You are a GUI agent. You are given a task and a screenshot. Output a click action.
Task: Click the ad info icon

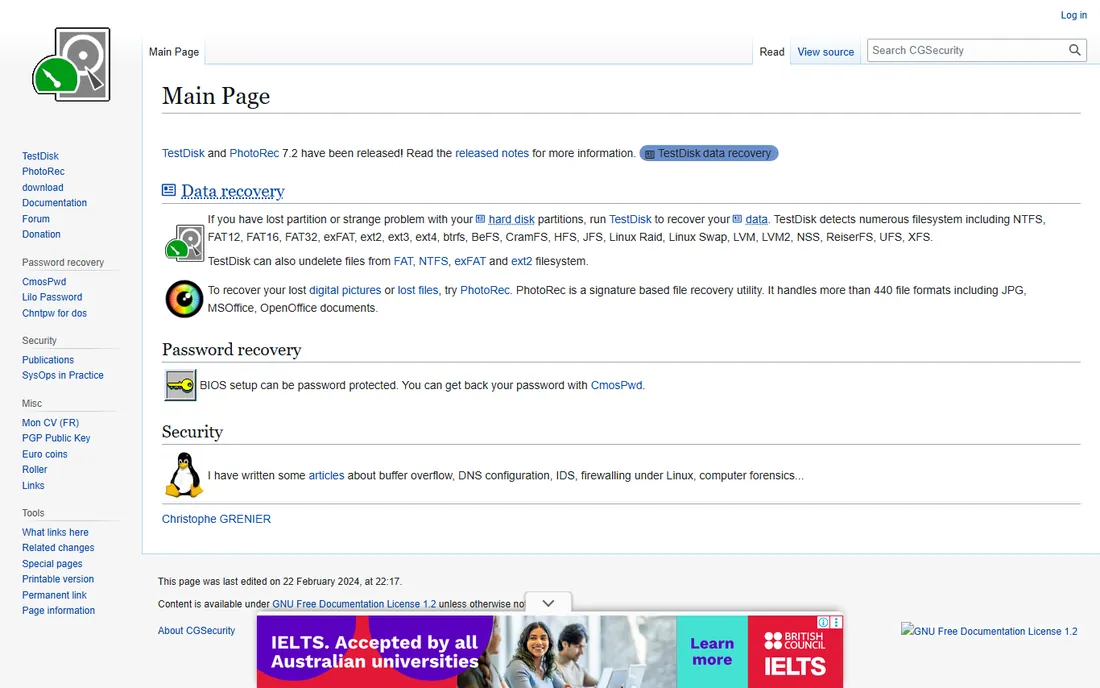point(823,622)
